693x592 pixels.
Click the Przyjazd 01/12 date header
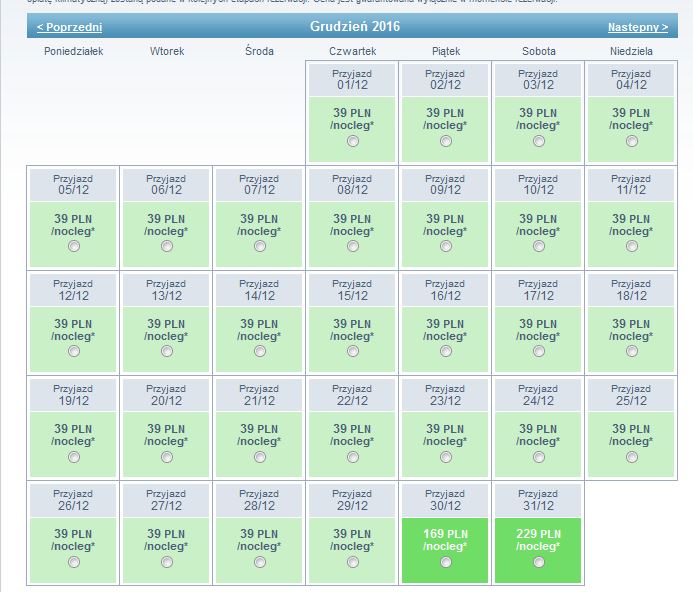pyautogui.click(x=352, y=80)
